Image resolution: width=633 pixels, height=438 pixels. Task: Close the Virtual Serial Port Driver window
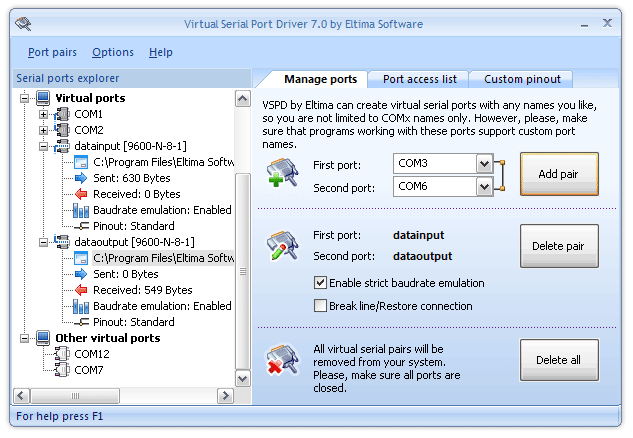coord(608,23)
